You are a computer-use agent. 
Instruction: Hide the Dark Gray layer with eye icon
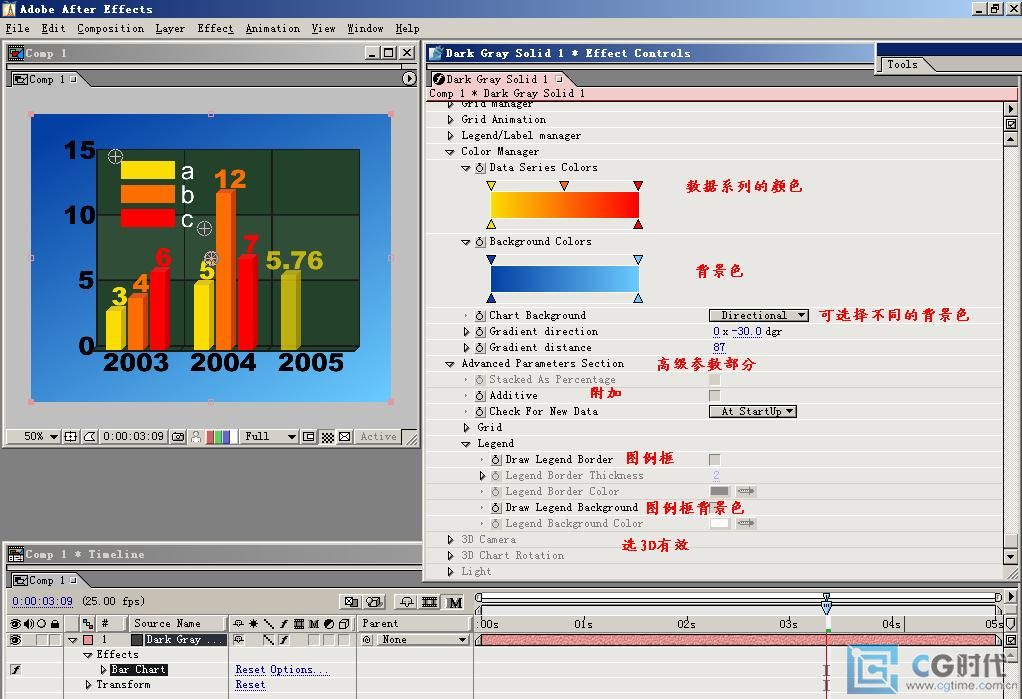click(x=15, y=640)
